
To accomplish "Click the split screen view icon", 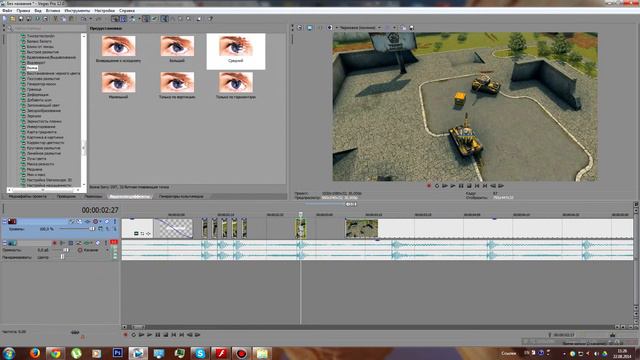I will coord(330,28).
